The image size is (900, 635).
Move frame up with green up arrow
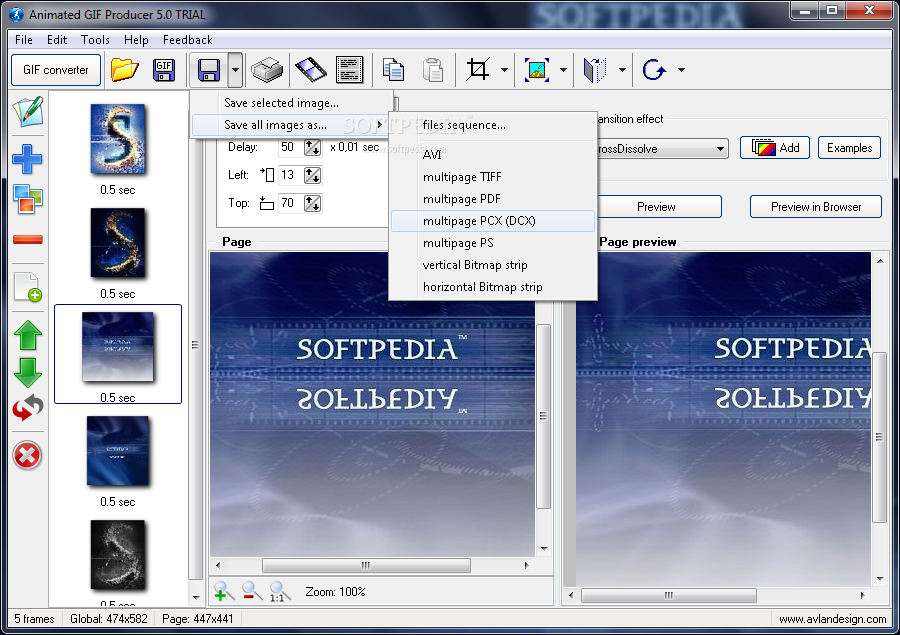point(28,335)
